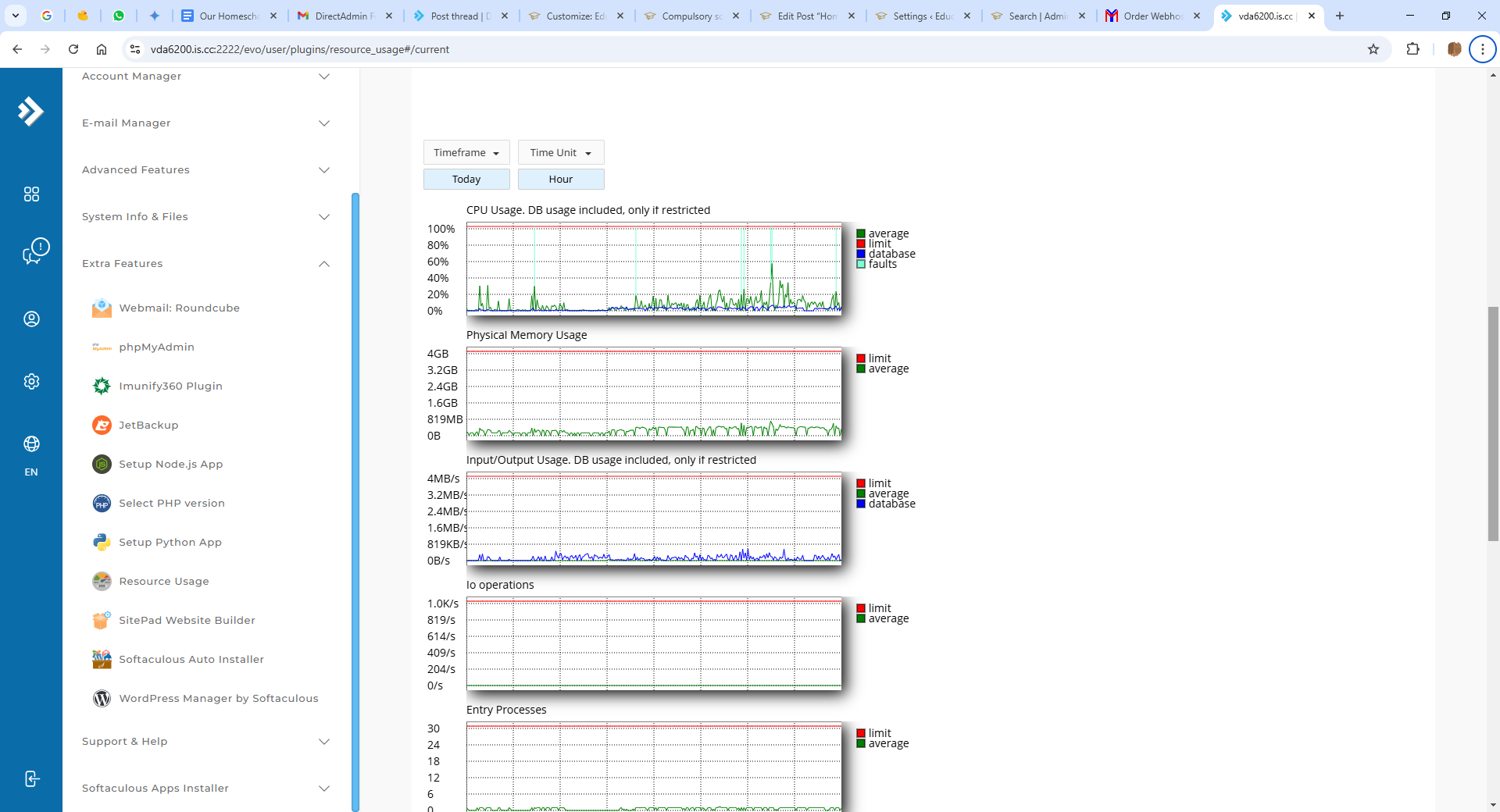Image resolution: width=1500 pixels, height=812 pixels.
Task: Open the Chrome tab search dropdown arrow
Action: point(15,16)
